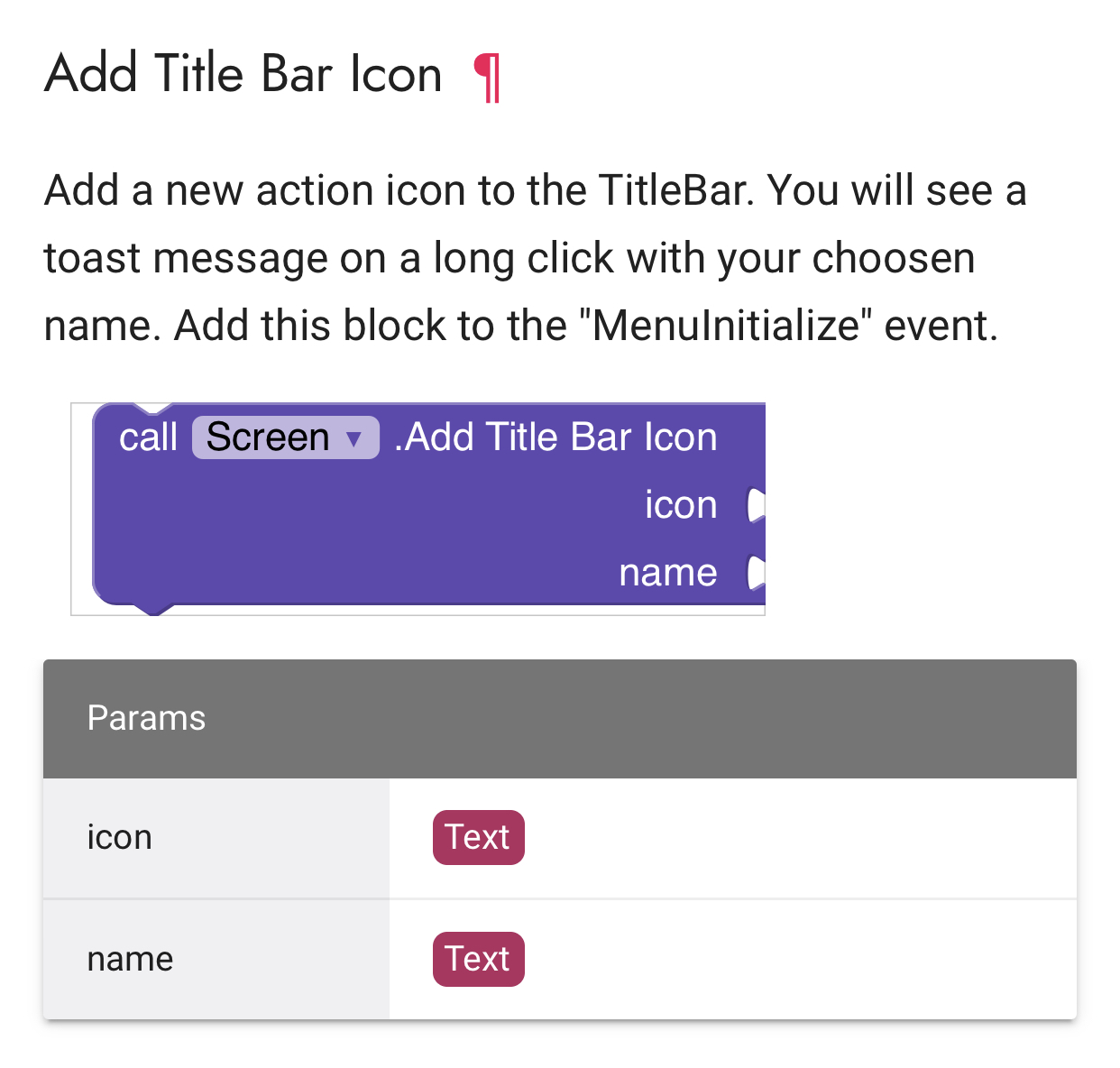Image resolution: width=1120 pixels, height=1068 pixels.
Task: Open the Screen dropdown on the block
Action: coord(284,437)
